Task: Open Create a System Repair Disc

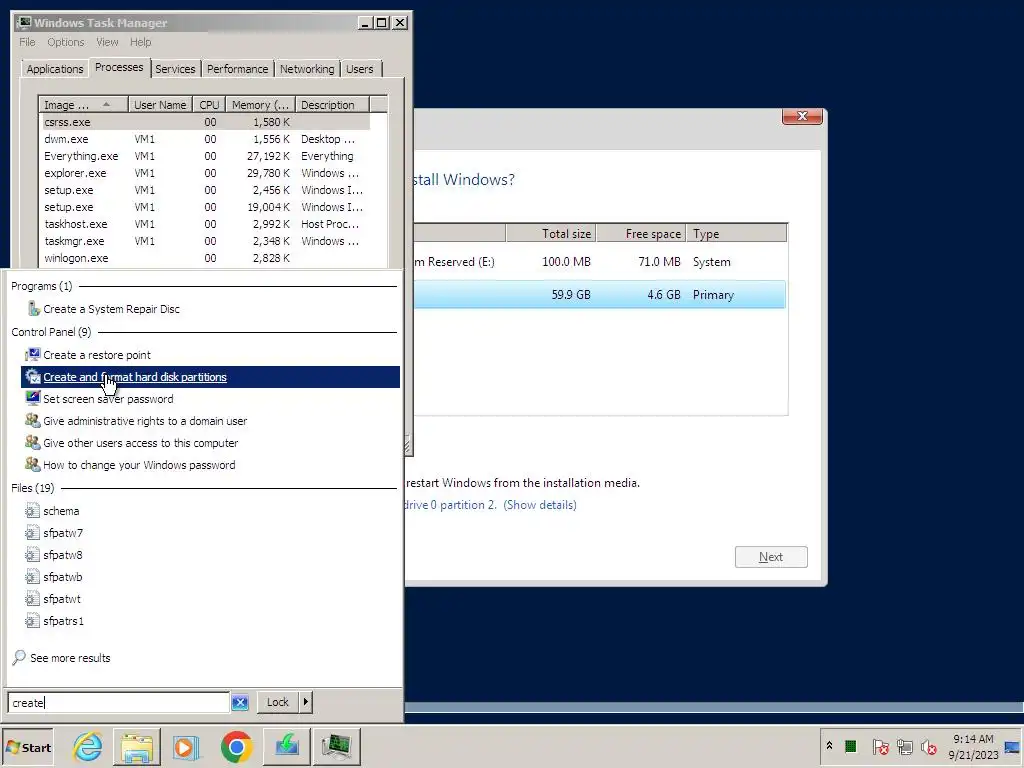Action: [111, 309]
